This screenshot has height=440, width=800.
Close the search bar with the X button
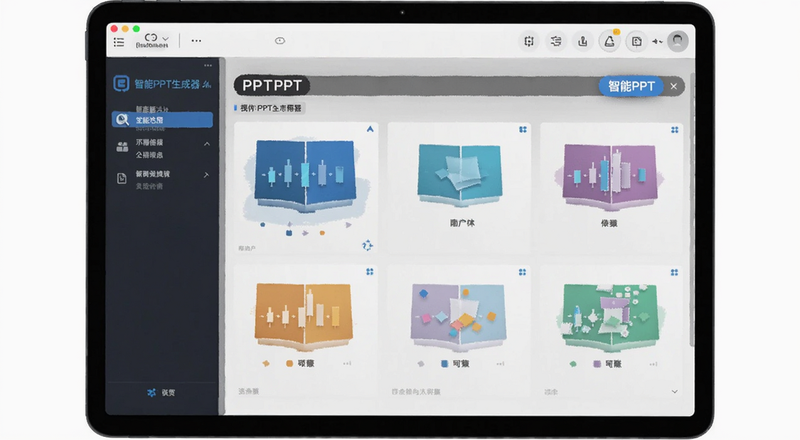click(673, 86)
